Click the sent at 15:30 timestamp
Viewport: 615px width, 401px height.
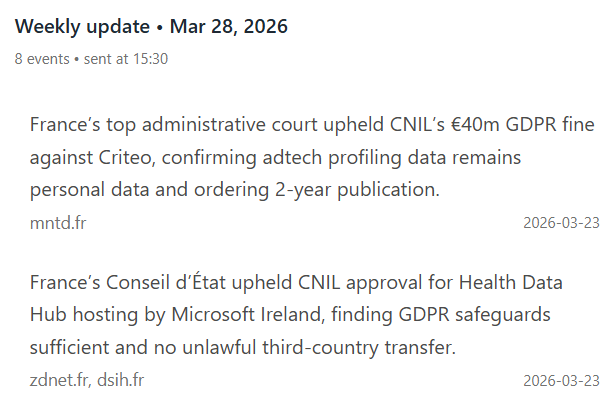click(132, 59)
